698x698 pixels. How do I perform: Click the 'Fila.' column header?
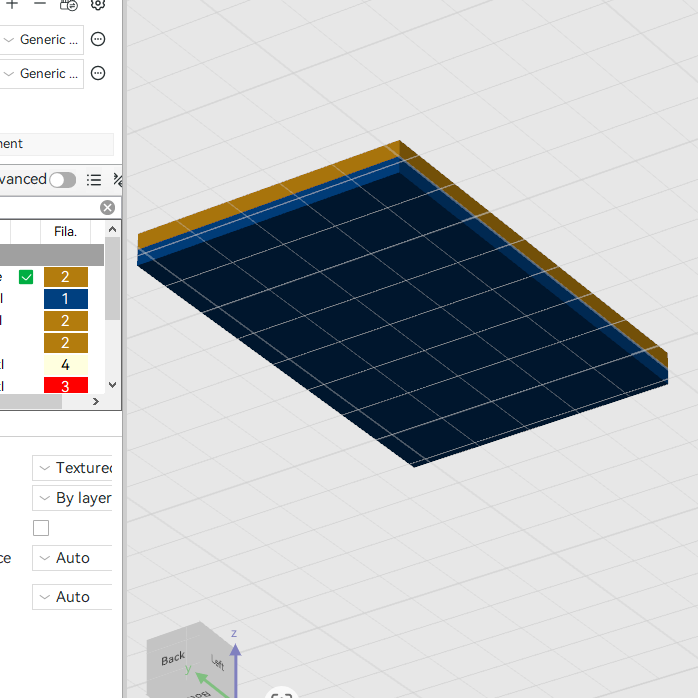click(x=65, y=231)
